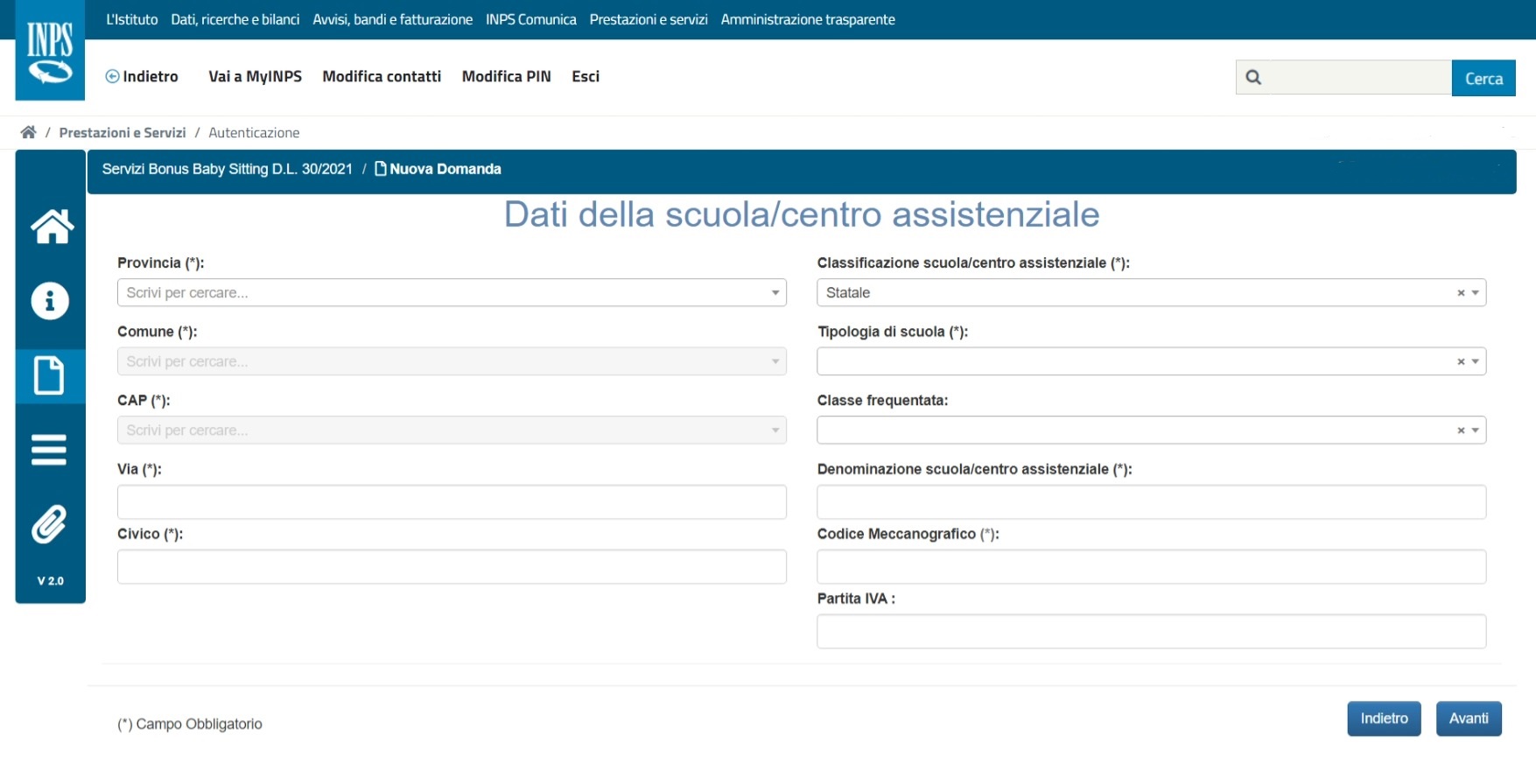This screenshot has height=784, width=1536.
Task: Click the Cerca button
Action: [1483, 78]
